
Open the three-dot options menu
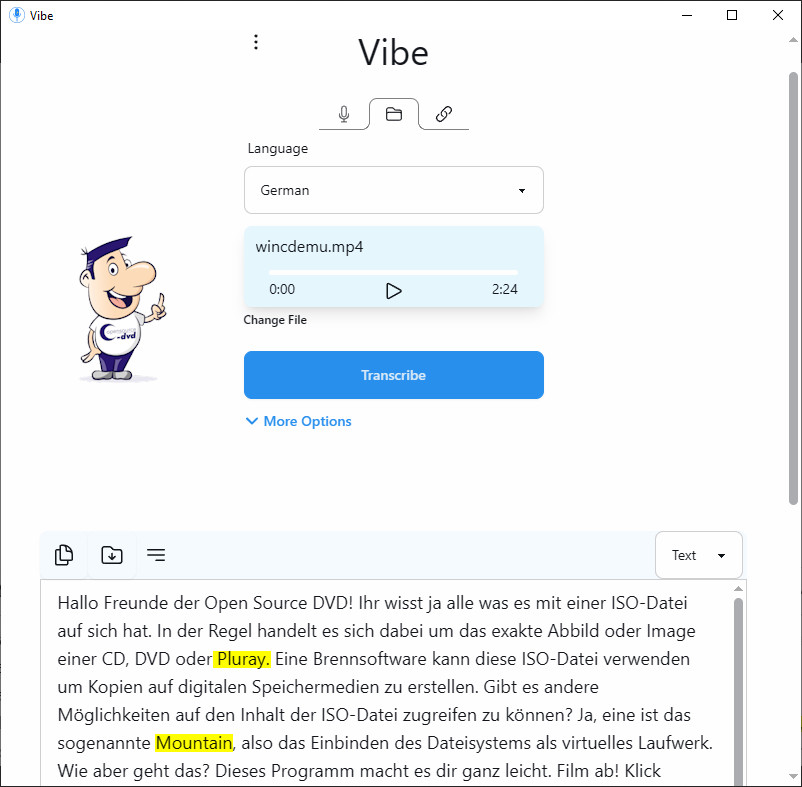pos(256,42)
